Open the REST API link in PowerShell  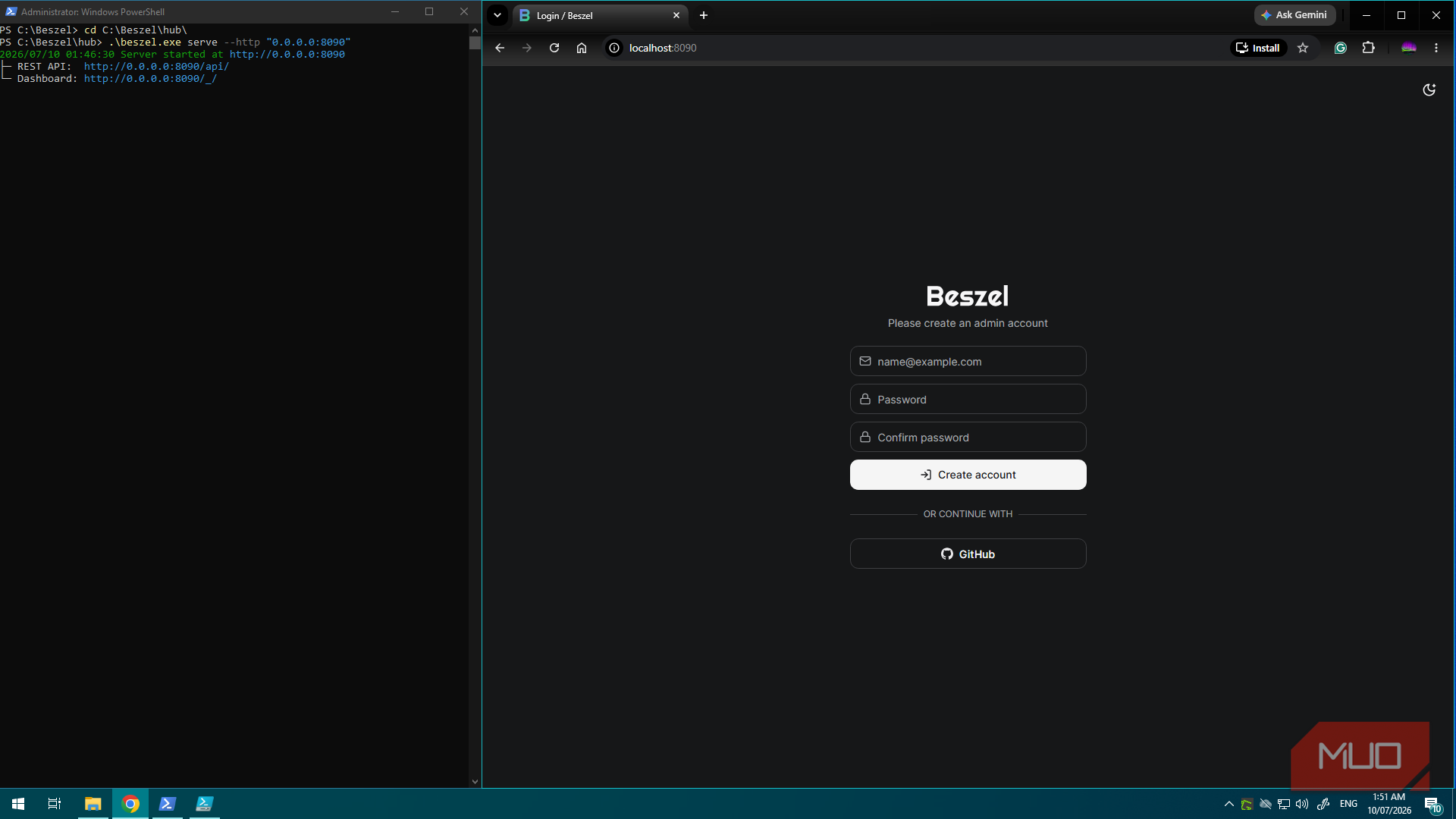156,67
